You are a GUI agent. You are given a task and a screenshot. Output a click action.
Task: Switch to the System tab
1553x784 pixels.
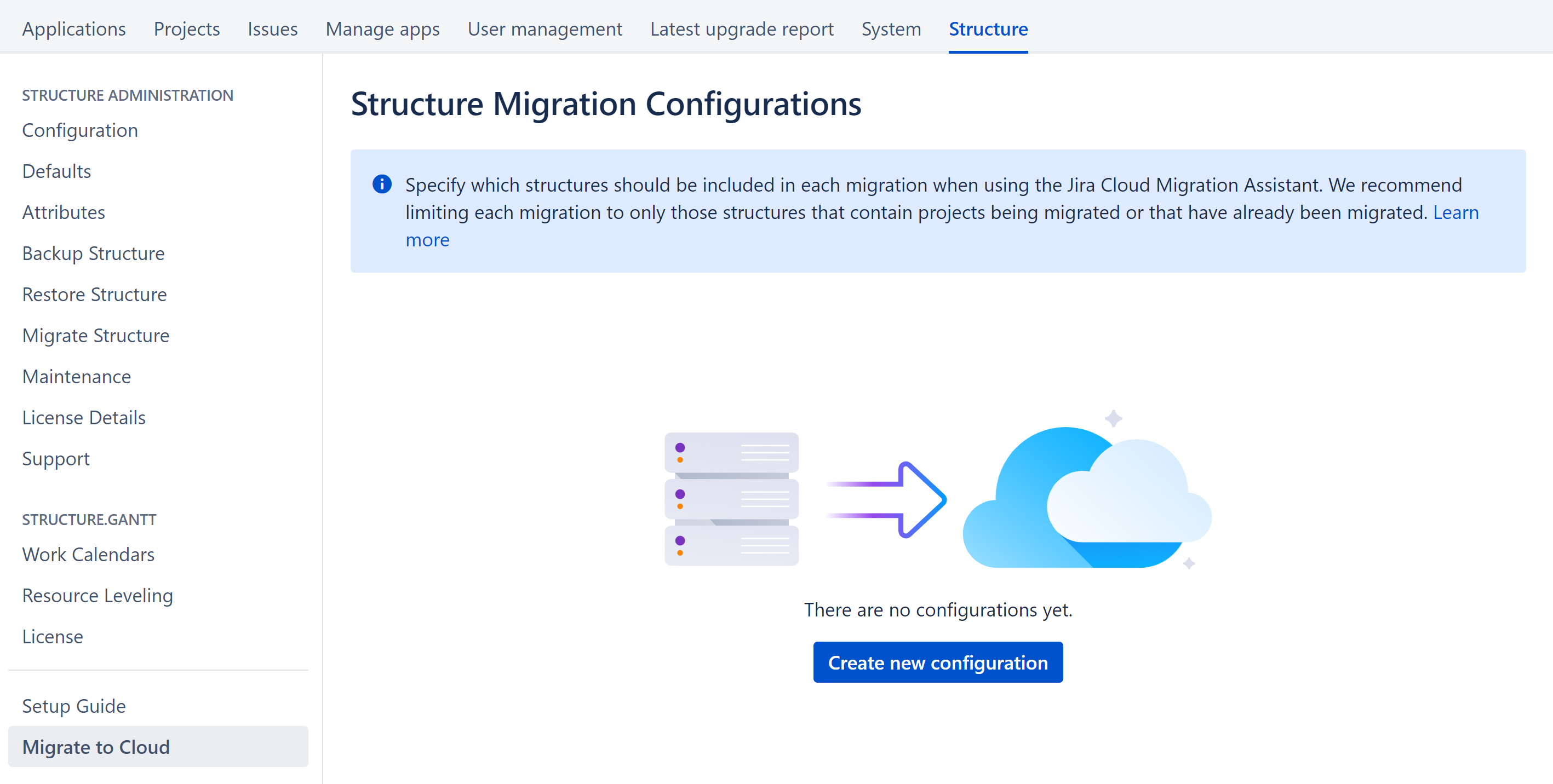pos(891,28)
